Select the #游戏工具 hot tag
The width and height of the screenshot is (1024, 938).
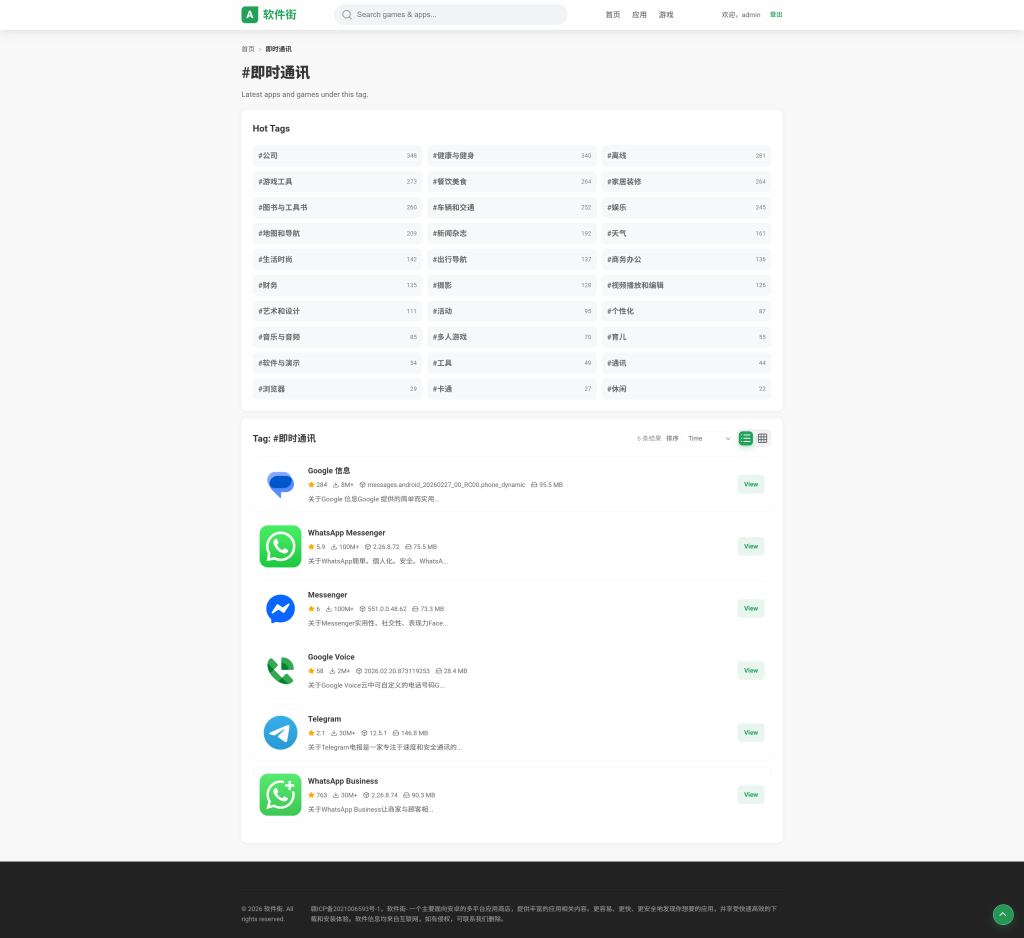coord(337,182)
